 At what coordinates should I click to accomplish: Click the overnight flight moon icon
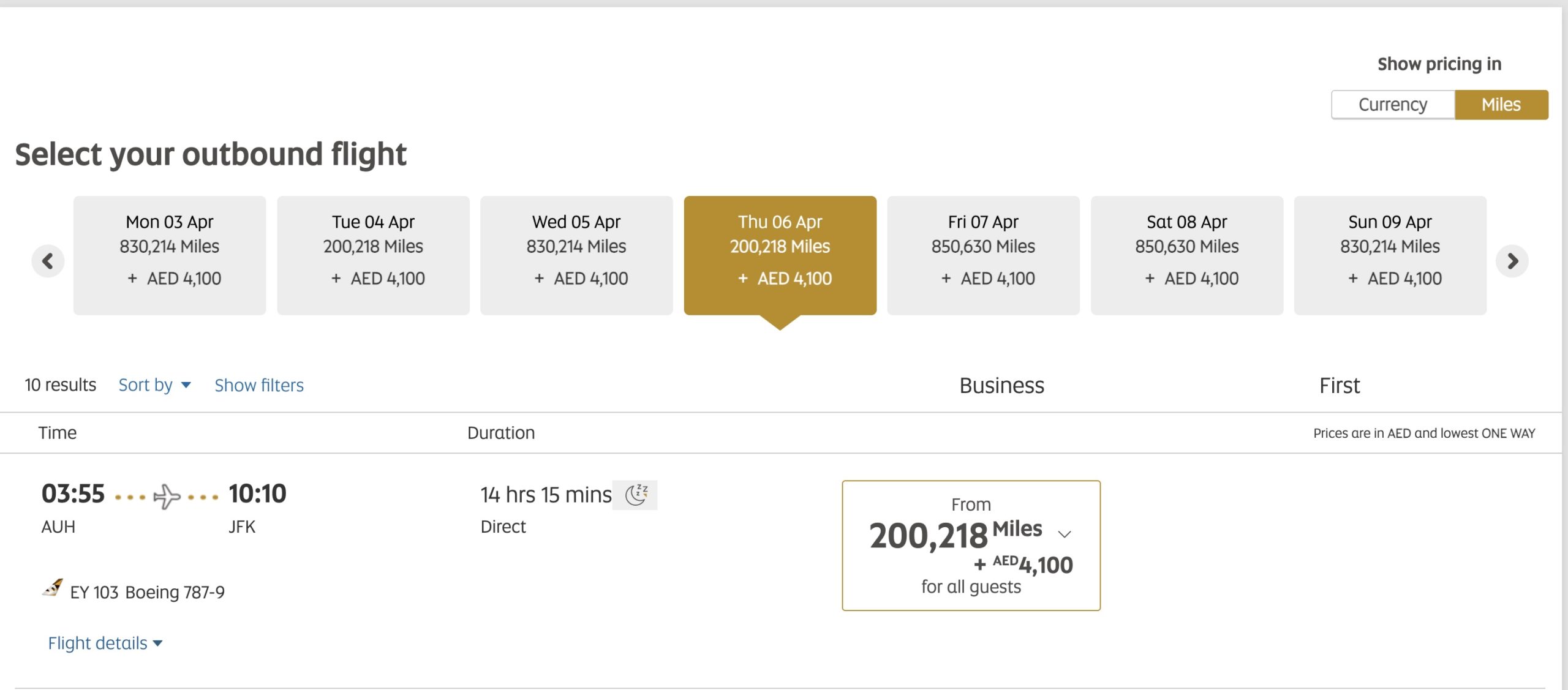tap(636, 495)
